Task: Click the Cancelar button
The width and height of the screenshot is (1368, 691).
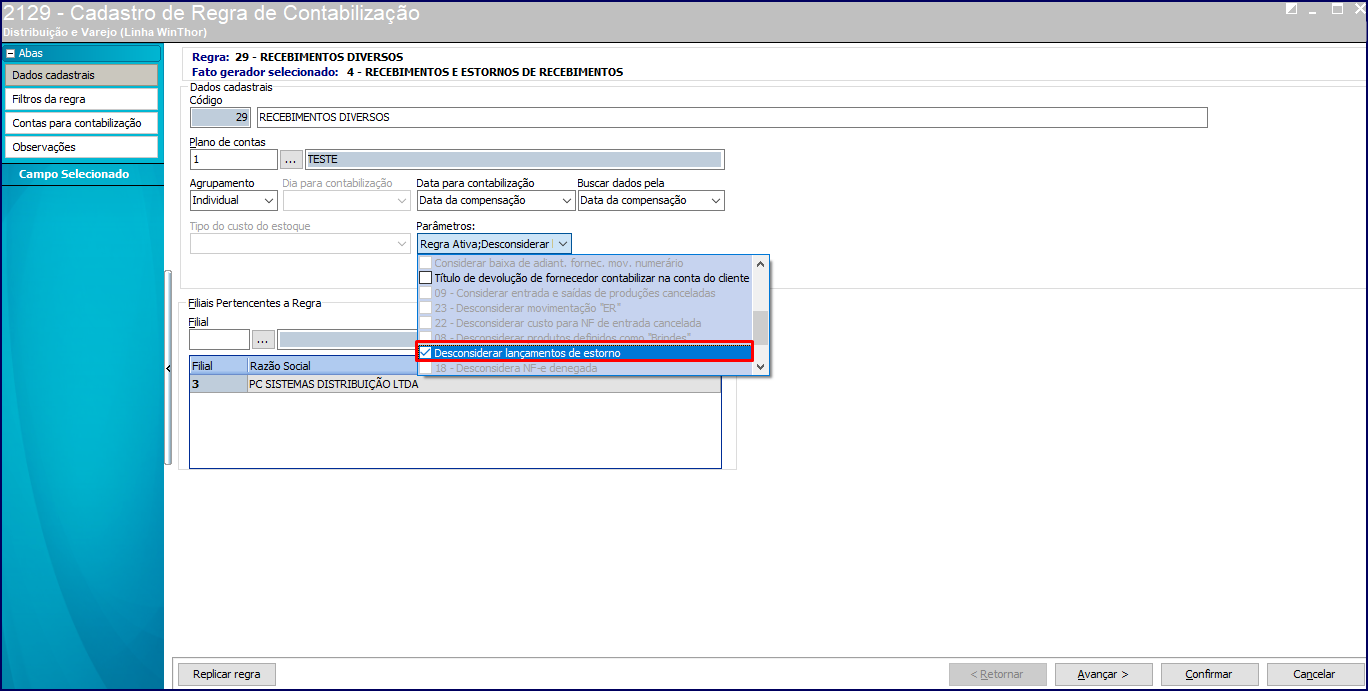Action: [1314, 674]
